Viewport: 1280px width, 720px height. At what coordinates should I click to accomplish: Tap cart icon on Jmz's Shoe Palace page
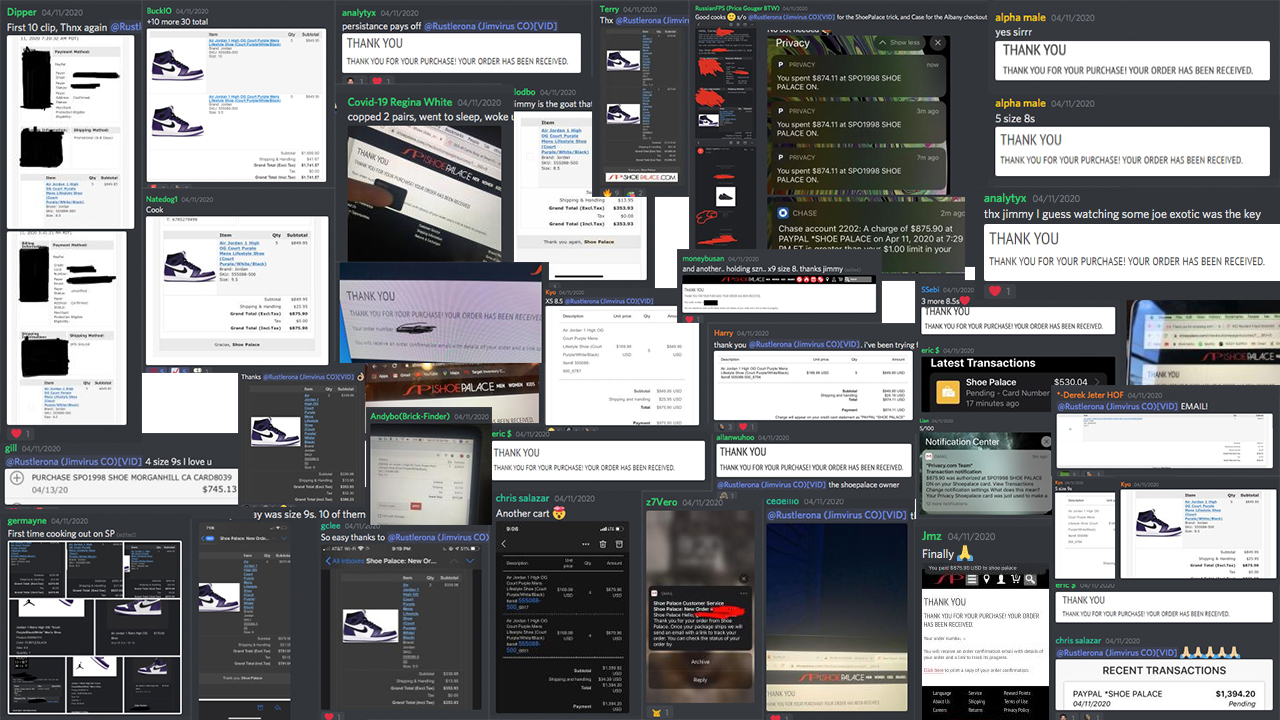pos(1015,579)
